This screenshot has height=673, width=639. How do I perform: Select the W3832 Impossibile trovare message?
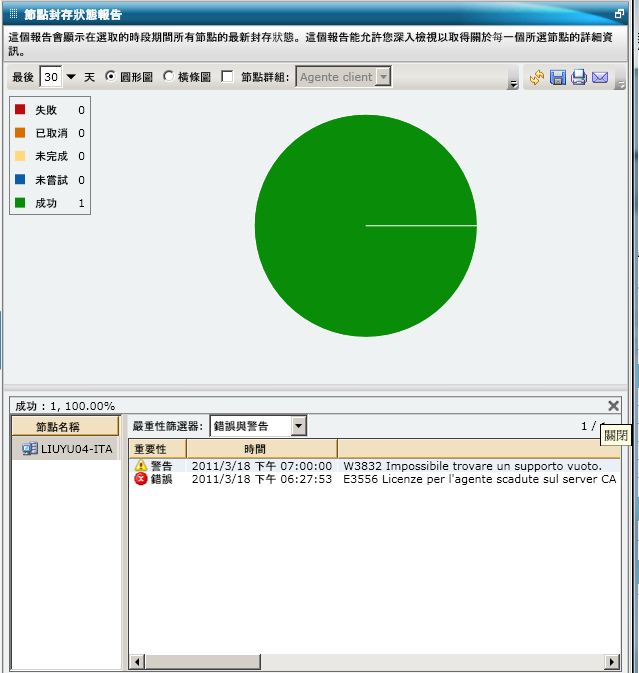point(472,466)
